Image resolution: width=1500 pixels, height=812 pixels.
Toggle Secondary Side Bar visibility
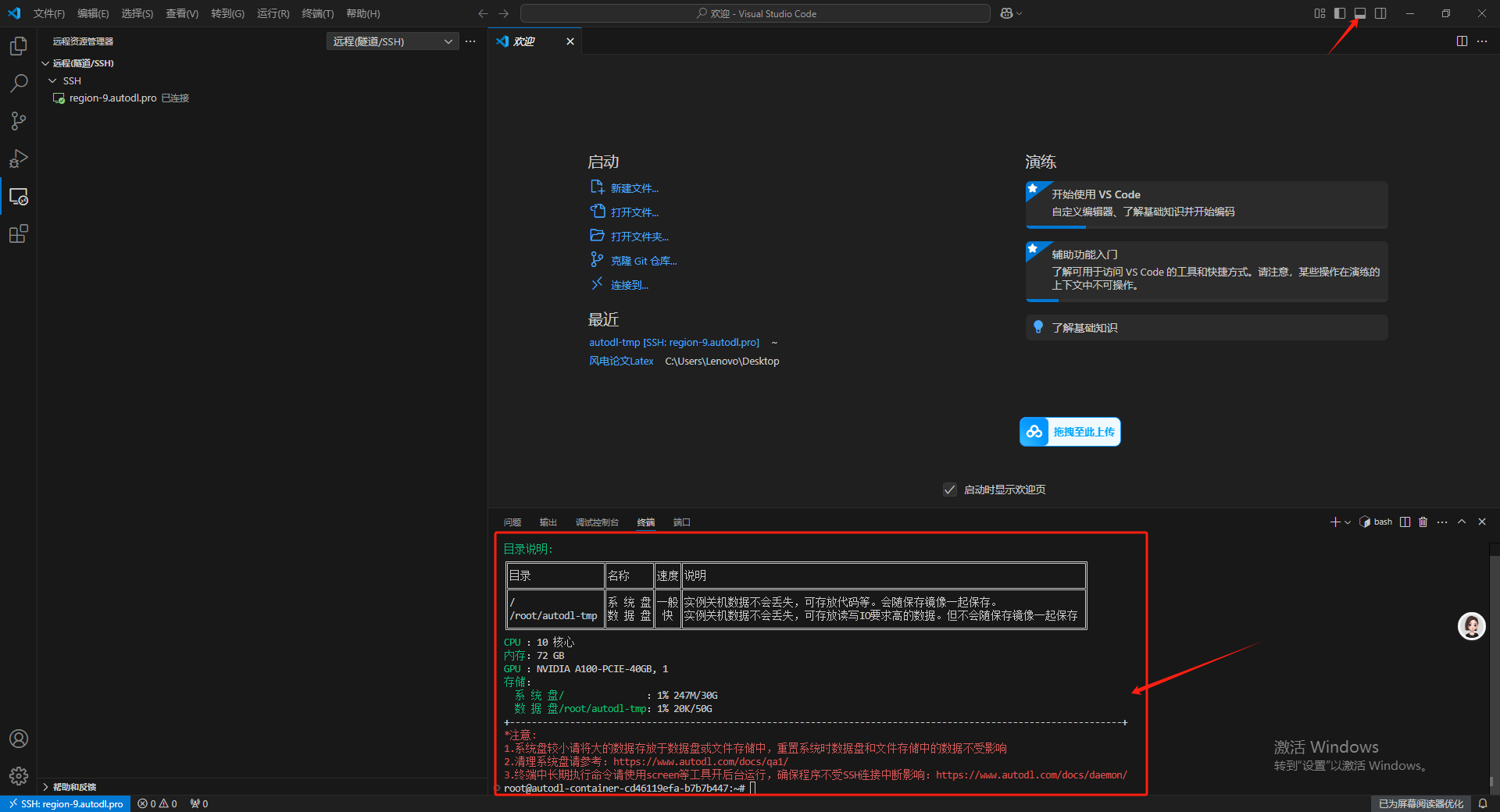1380,13
